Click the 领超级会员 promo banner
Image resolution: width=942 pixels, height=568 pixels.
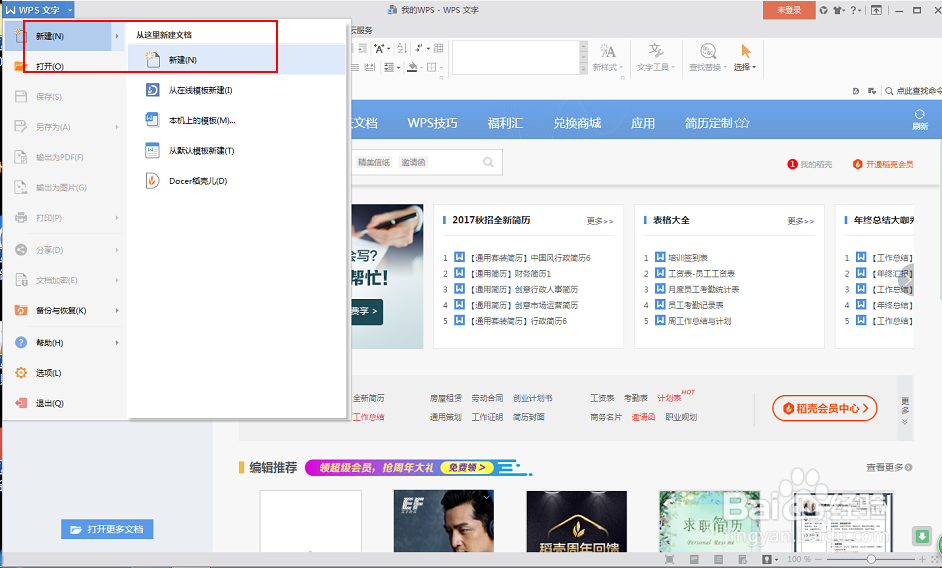tap(418, 468)
